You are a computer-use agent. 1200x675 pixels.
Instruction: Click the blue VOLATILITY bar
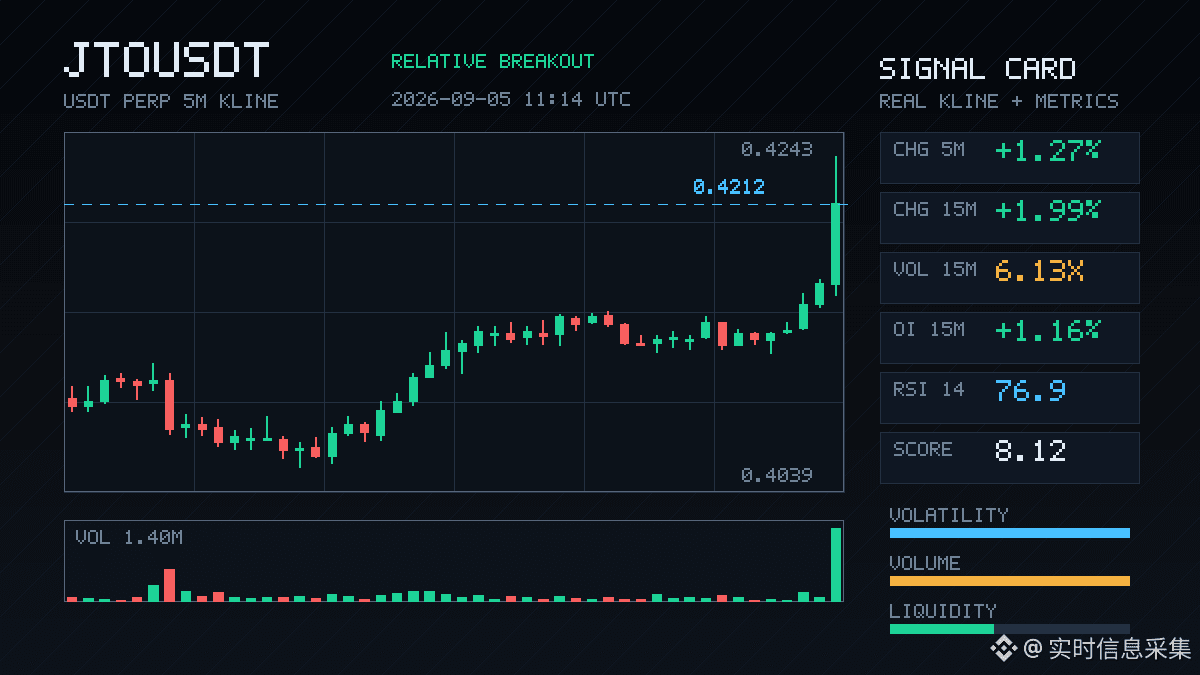[1009, 533]
